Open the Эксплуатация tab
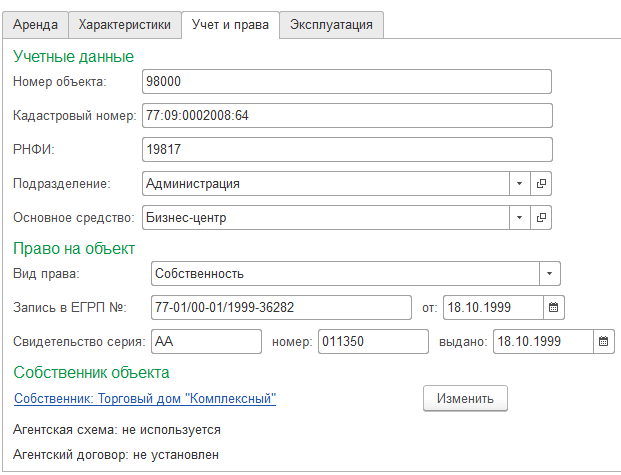Viewport: 621px width, 475px height. (331, 25)
